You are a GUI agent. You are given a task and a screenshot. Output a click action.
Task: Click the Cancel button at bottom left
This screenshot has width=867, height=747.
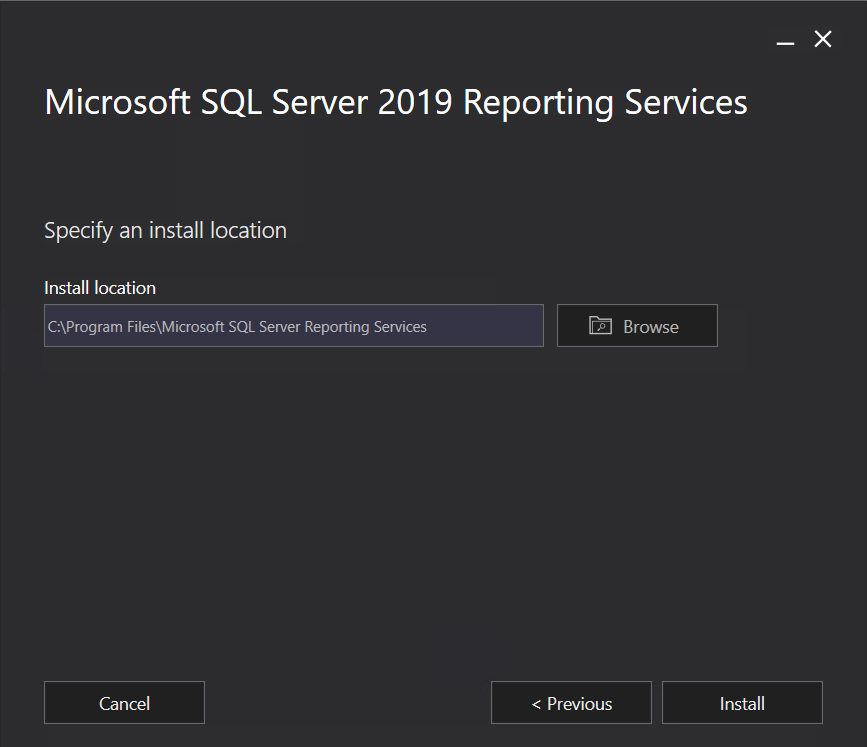(x=124, y=703)
